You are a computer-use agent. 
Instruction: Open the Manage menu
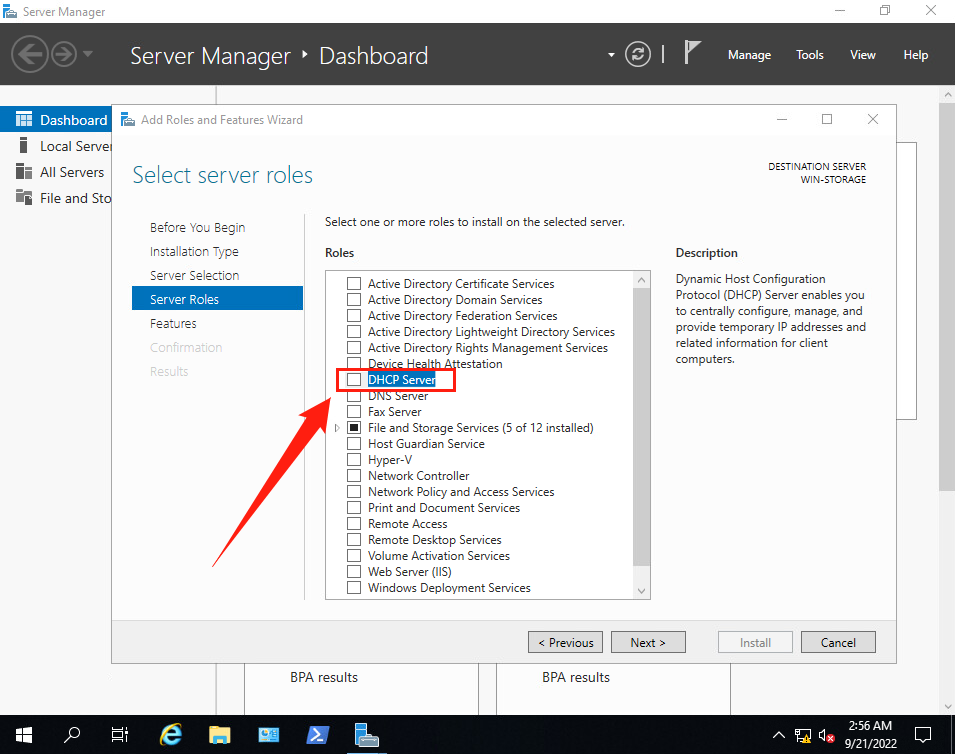tap(749, 55)
